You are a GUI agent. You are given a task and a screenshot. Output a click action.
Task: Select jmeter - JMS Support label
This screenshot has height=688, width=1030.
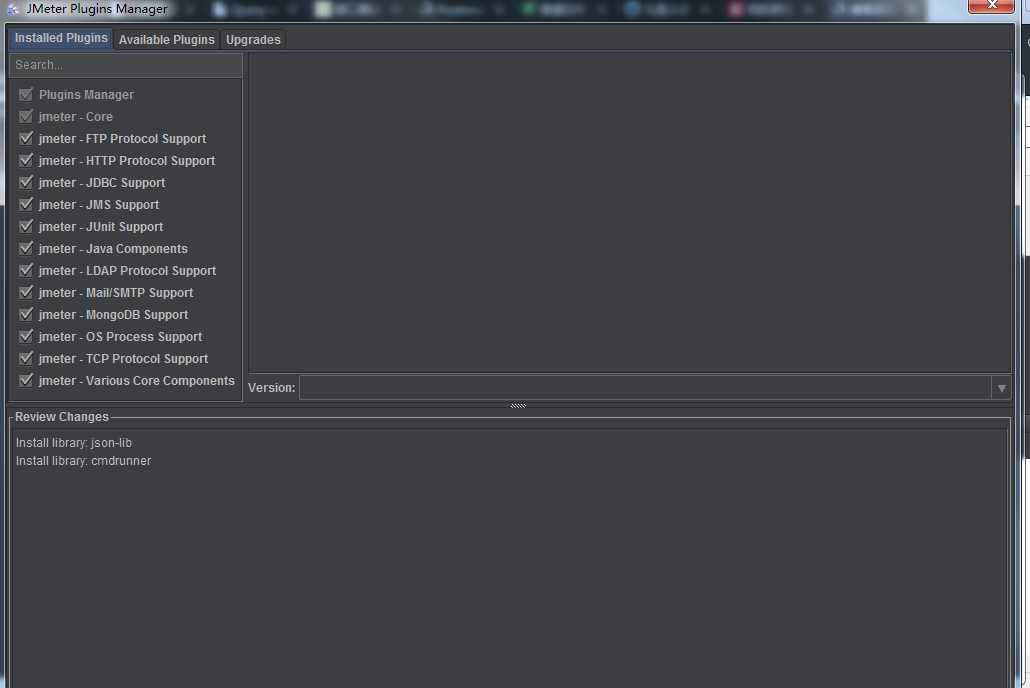[99, 204]
